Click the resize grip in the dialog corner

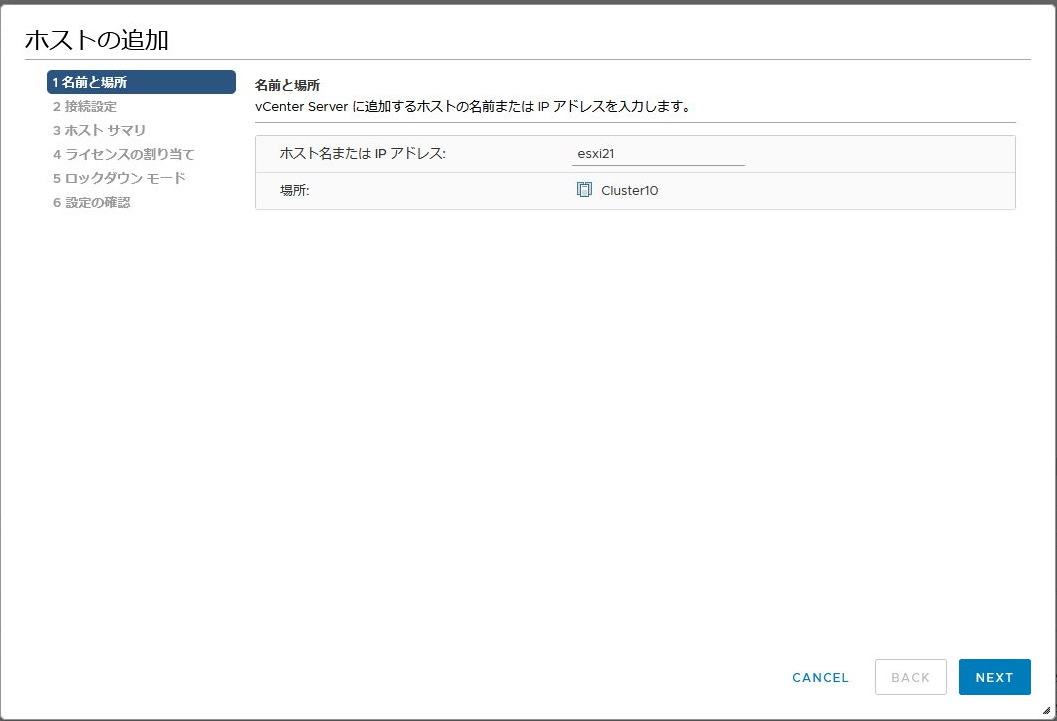tap(1046, 710)
